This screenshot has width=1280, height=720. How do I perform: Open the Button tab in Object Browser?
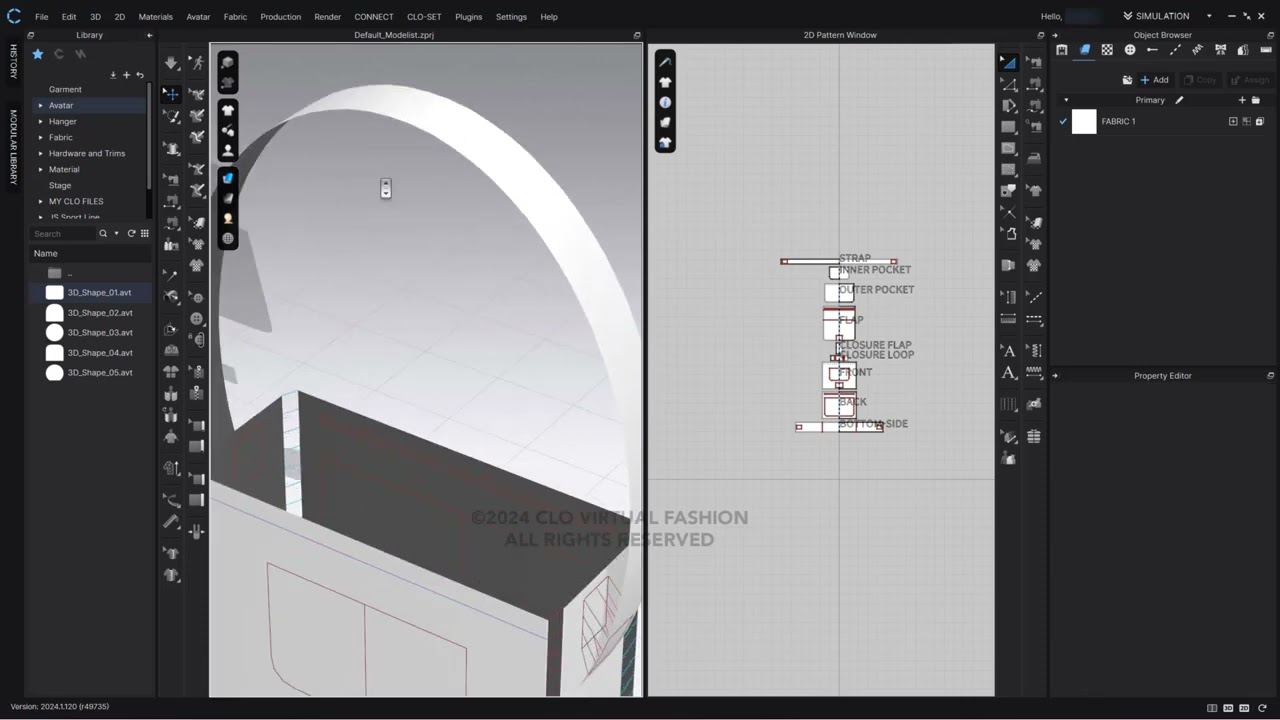(x=1130, y=50)
